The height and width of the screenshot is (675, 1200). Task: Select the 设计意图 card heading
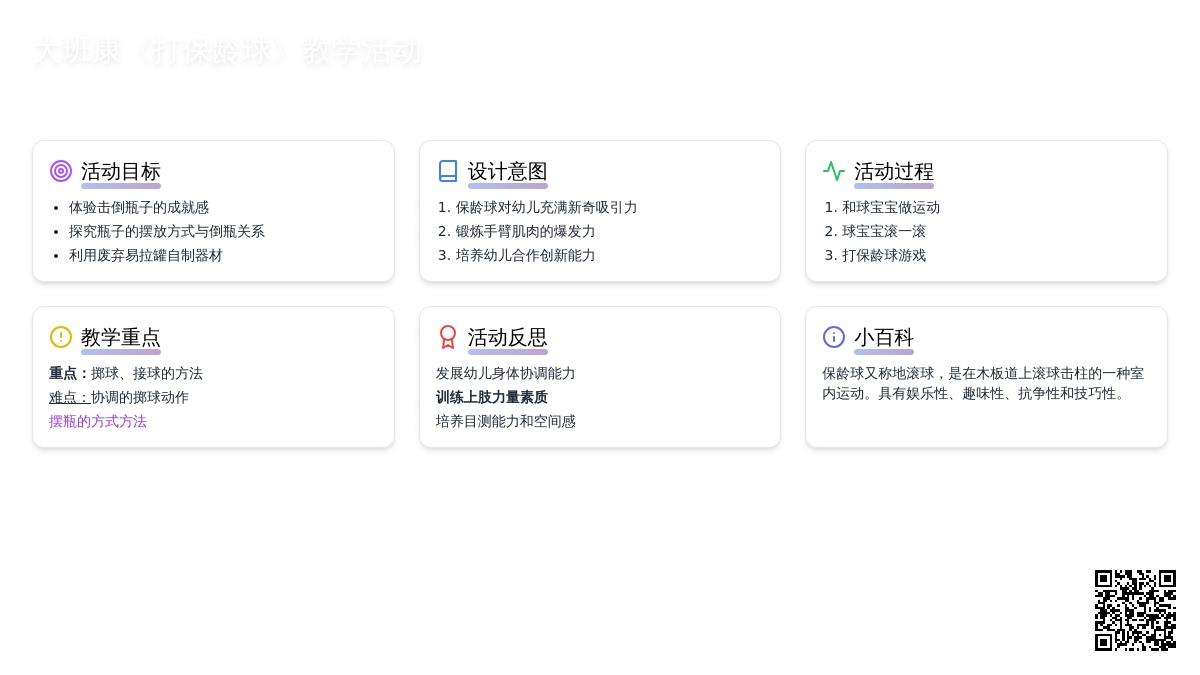click(x=507, y=172)
